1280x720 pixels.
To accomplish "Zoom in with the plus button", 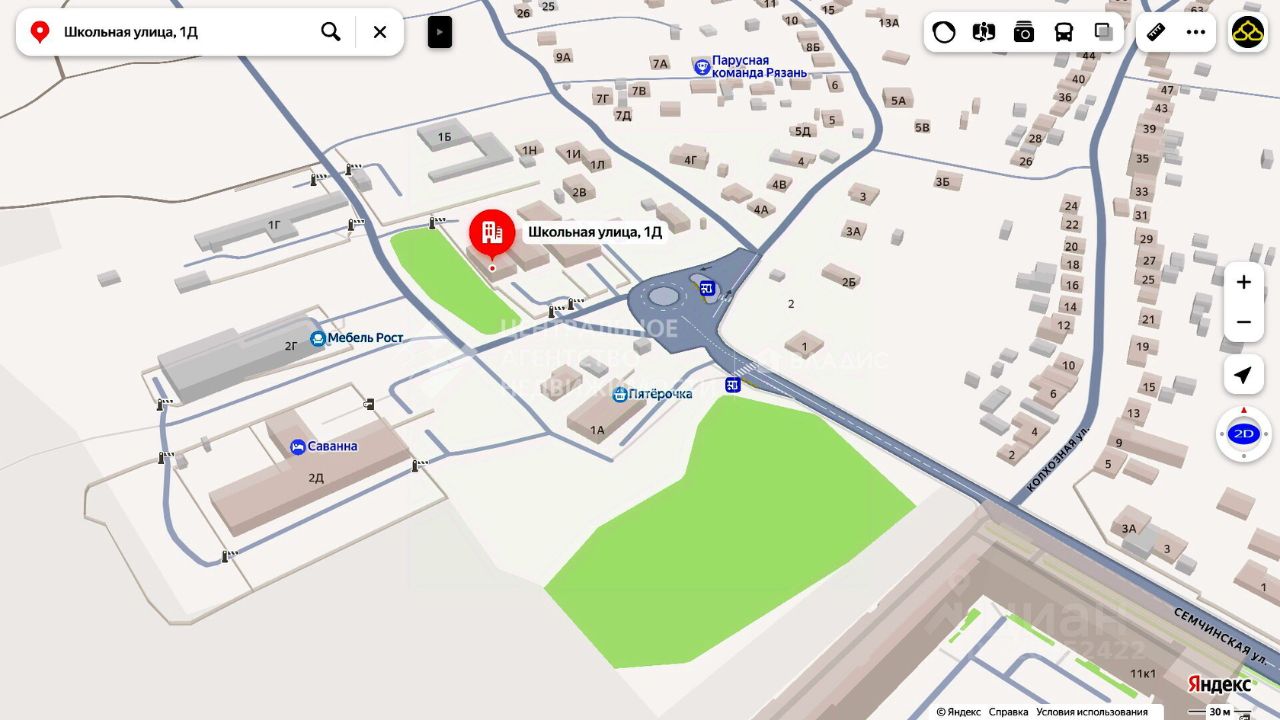I will 1244,282.
